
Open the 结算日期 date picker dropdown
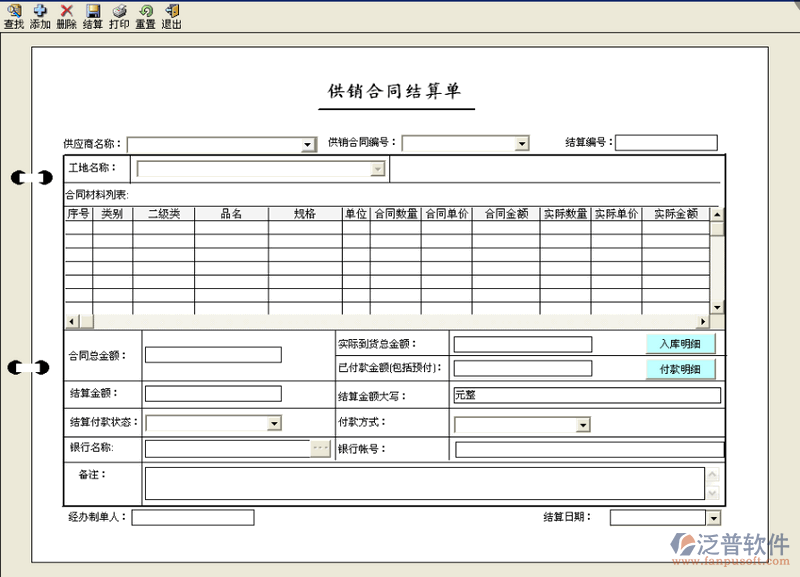point(716,517)
